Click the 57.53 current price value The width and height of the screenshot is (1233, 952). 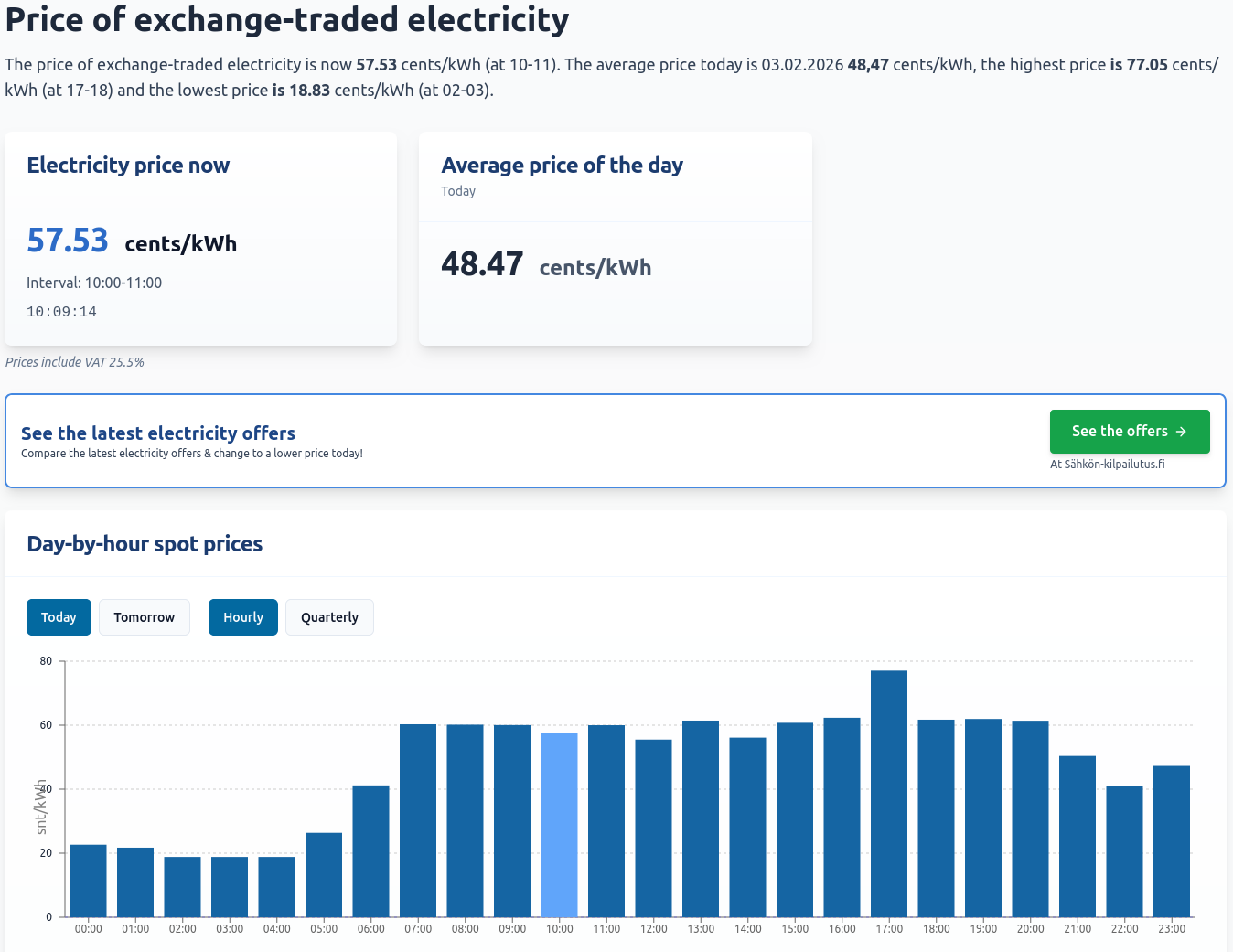tap(68, 241)
